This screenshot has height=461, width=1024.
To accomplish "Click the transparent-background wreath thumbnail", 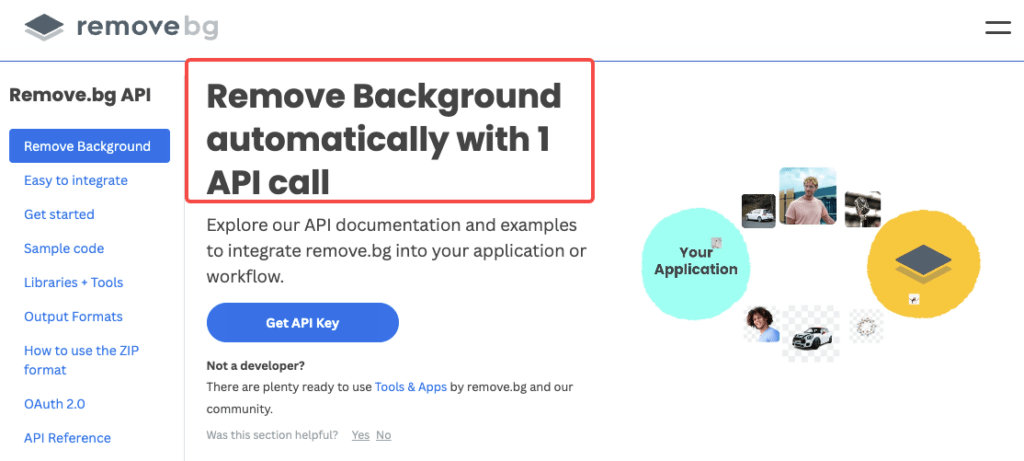I will pyautogui.click(x=866, y=326).
